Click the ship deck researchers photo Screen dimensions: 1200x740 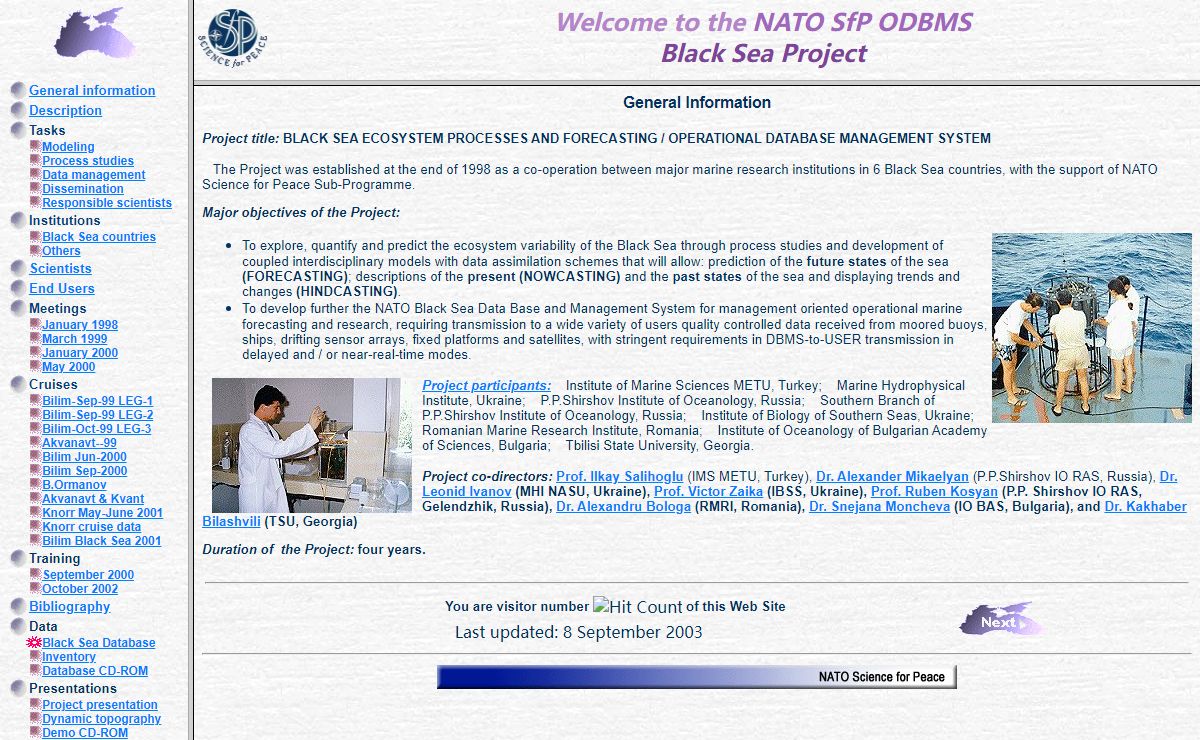pos(1092,328)
